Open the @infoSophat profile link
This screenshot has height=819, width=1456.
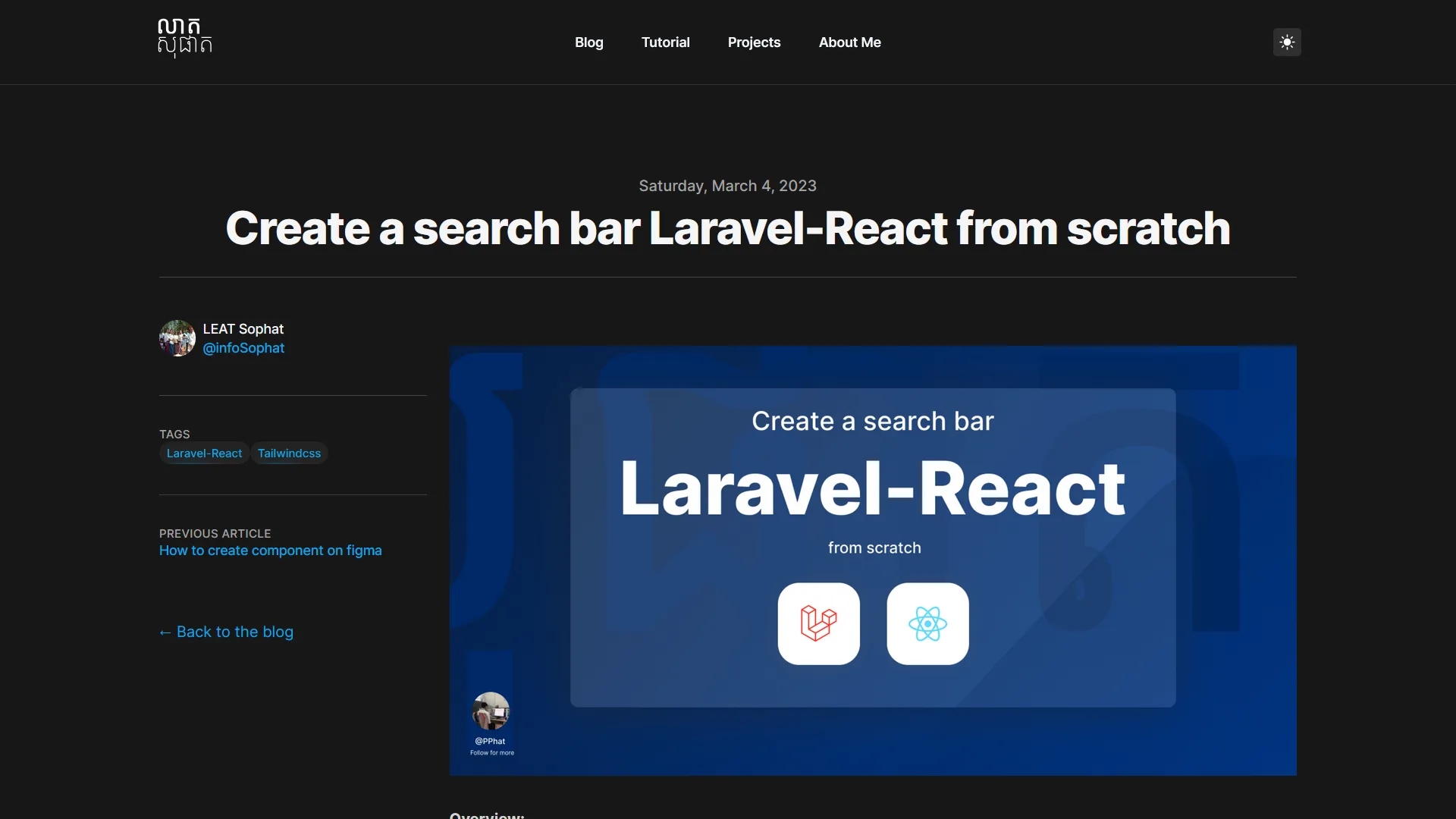click(x=243, y=347)
